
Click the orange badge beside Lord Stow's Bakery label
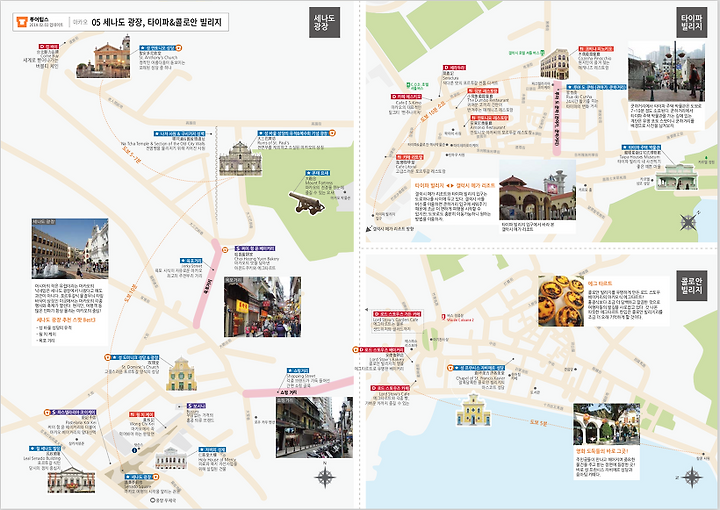355,350
